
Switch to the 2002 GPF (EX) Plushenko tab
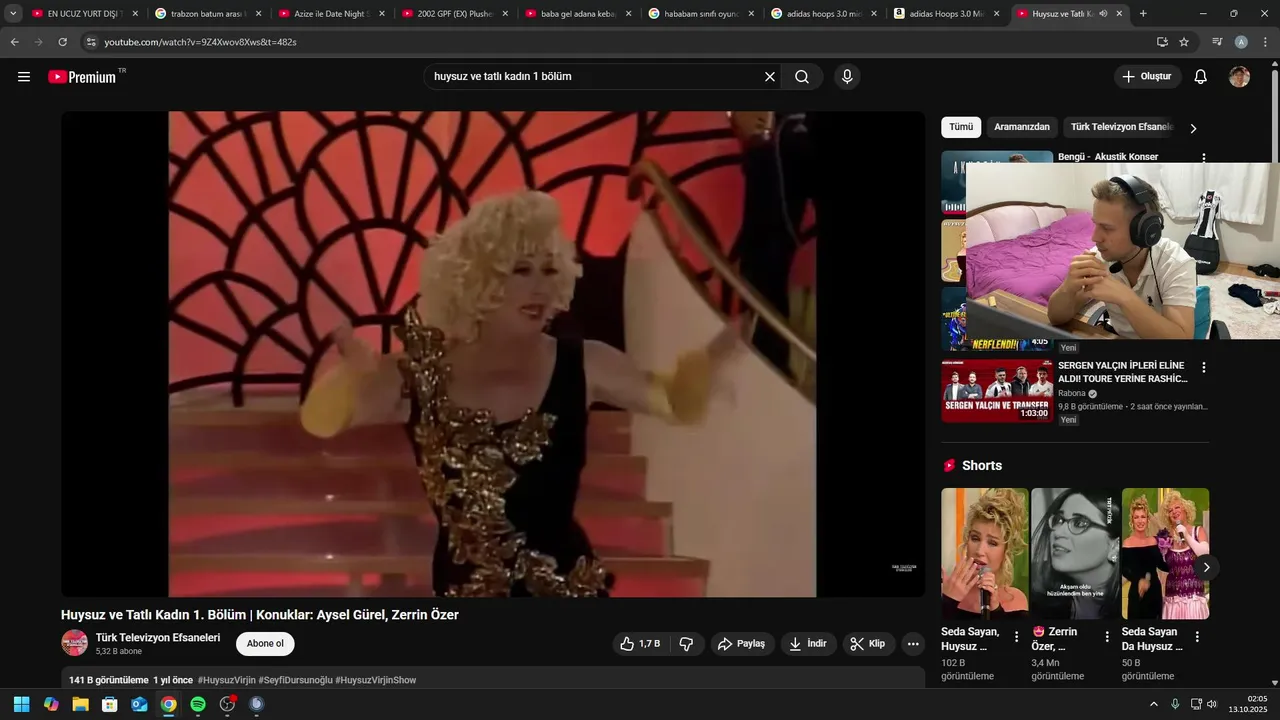click(455, 14)
